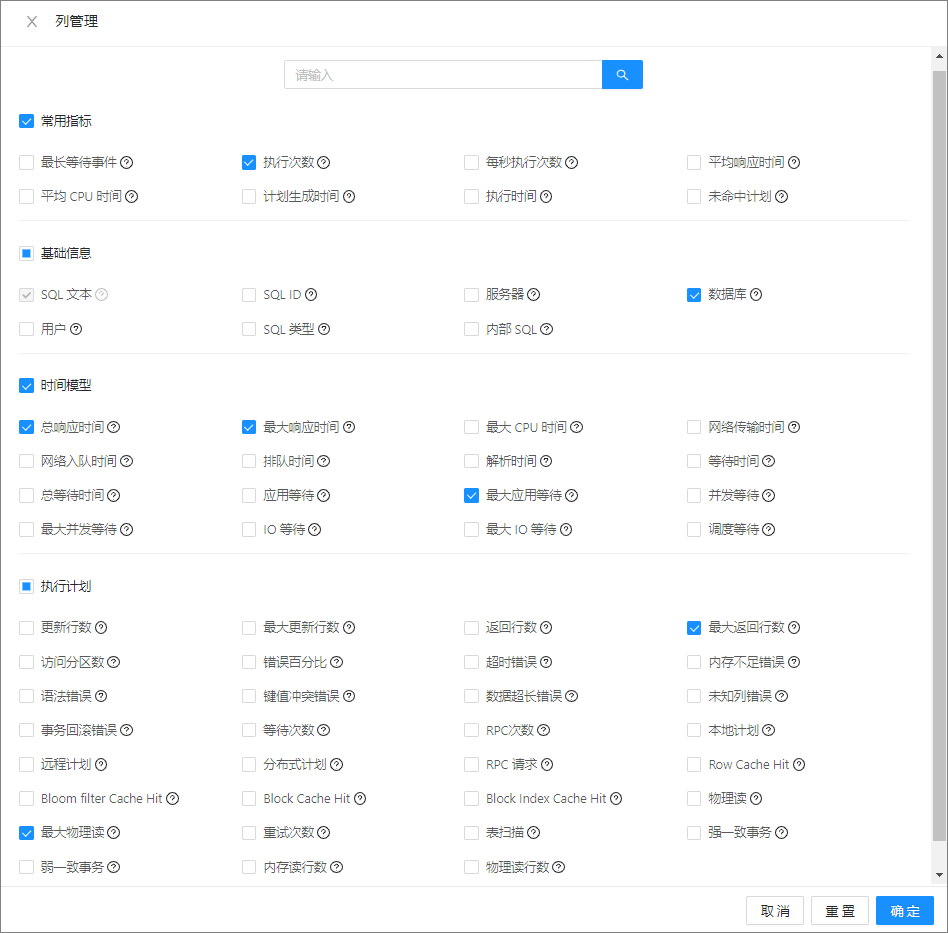Enable the 最长等待事件 checkbox

[26, 163]
